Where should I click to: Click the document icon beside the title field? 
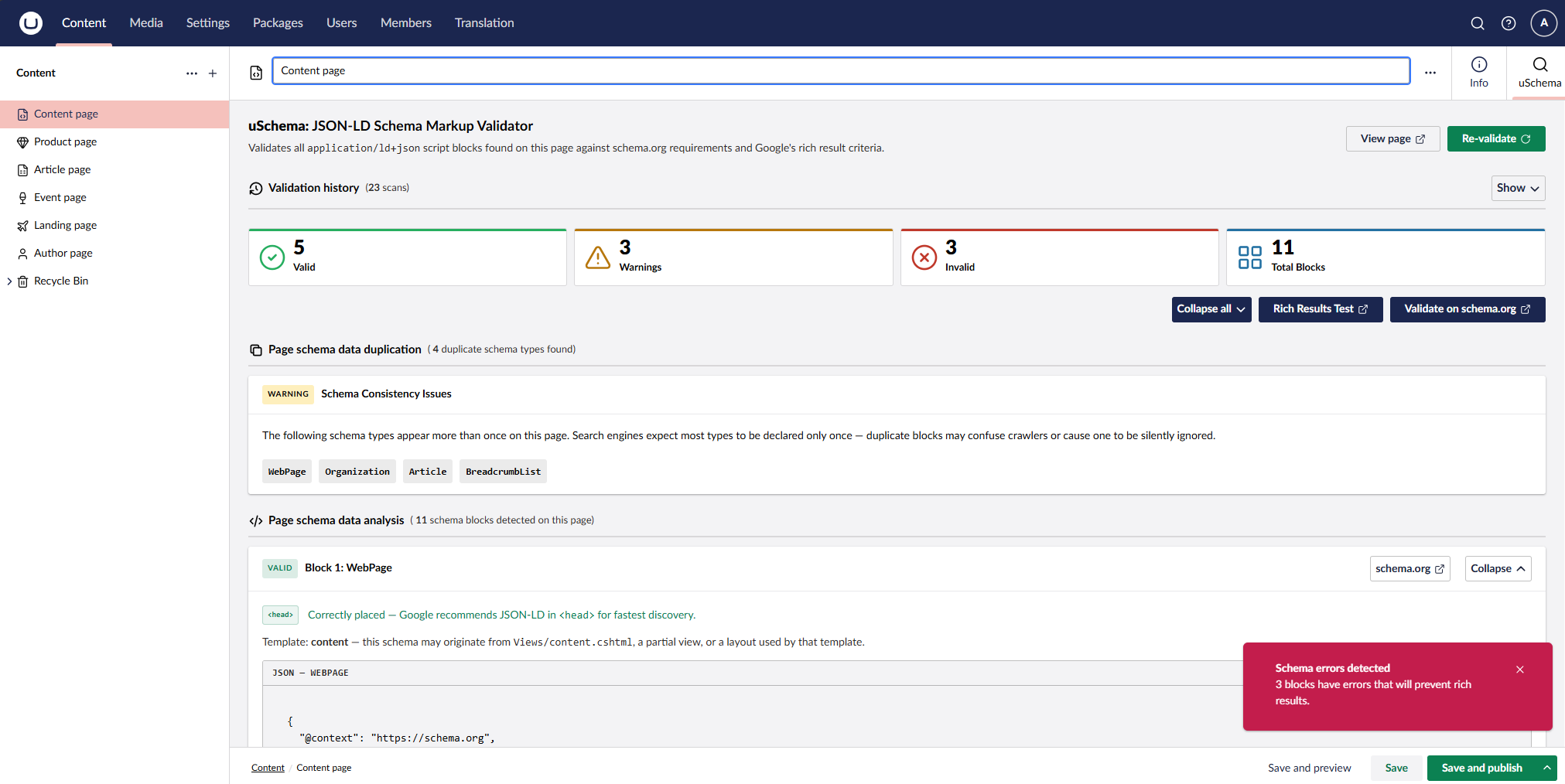click(x=255, y=72)
